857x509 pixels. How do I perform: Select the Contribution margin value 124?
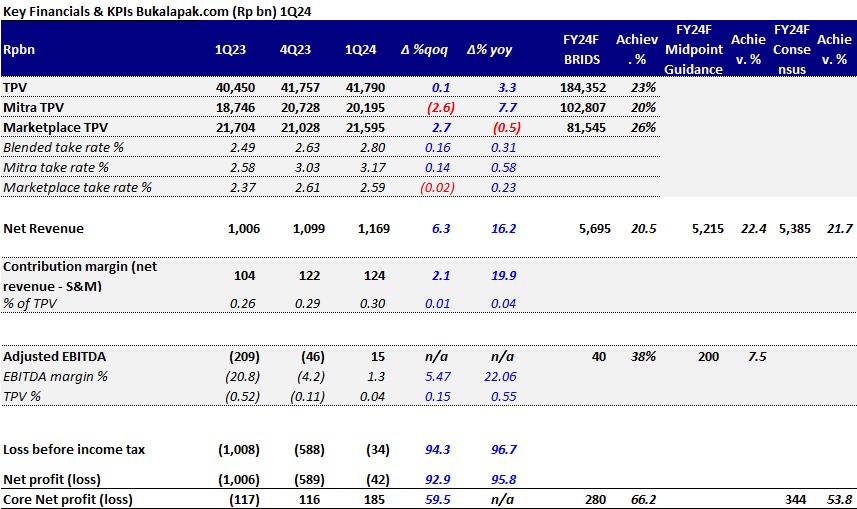click(374, 276)
